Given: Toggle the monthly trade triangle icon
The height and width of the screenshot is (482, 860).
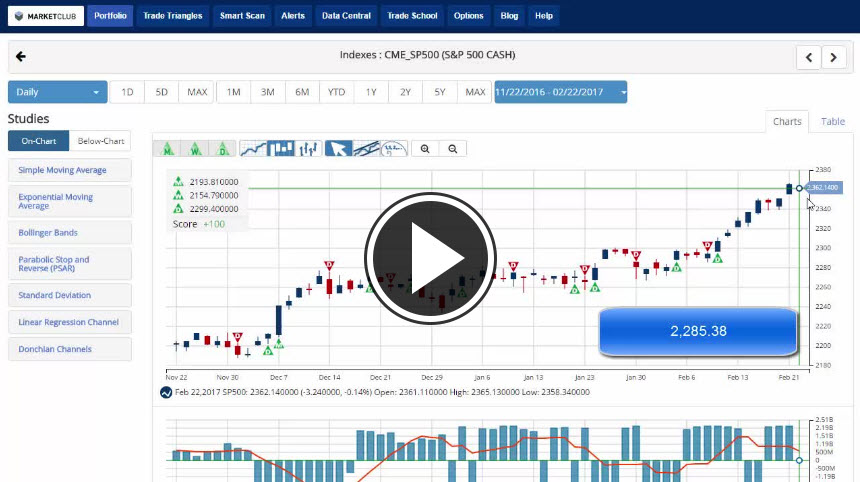Looking at the screenshot, I should point(168,149).
